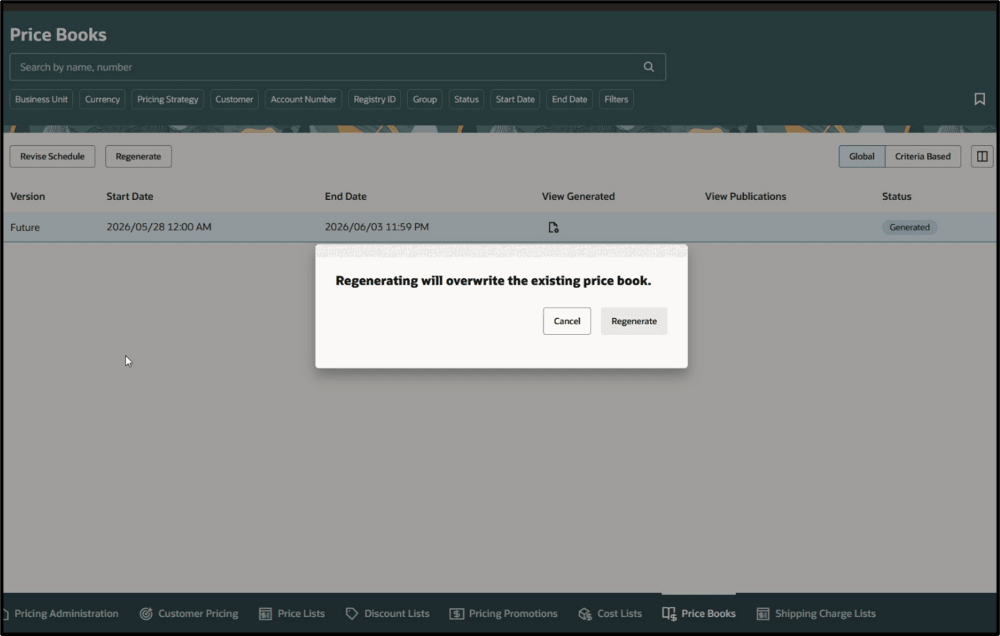Screen dimensions: 1000x636
Task: Select the Global view toggle
Action: pyautogui.click(x=862, y=156)
